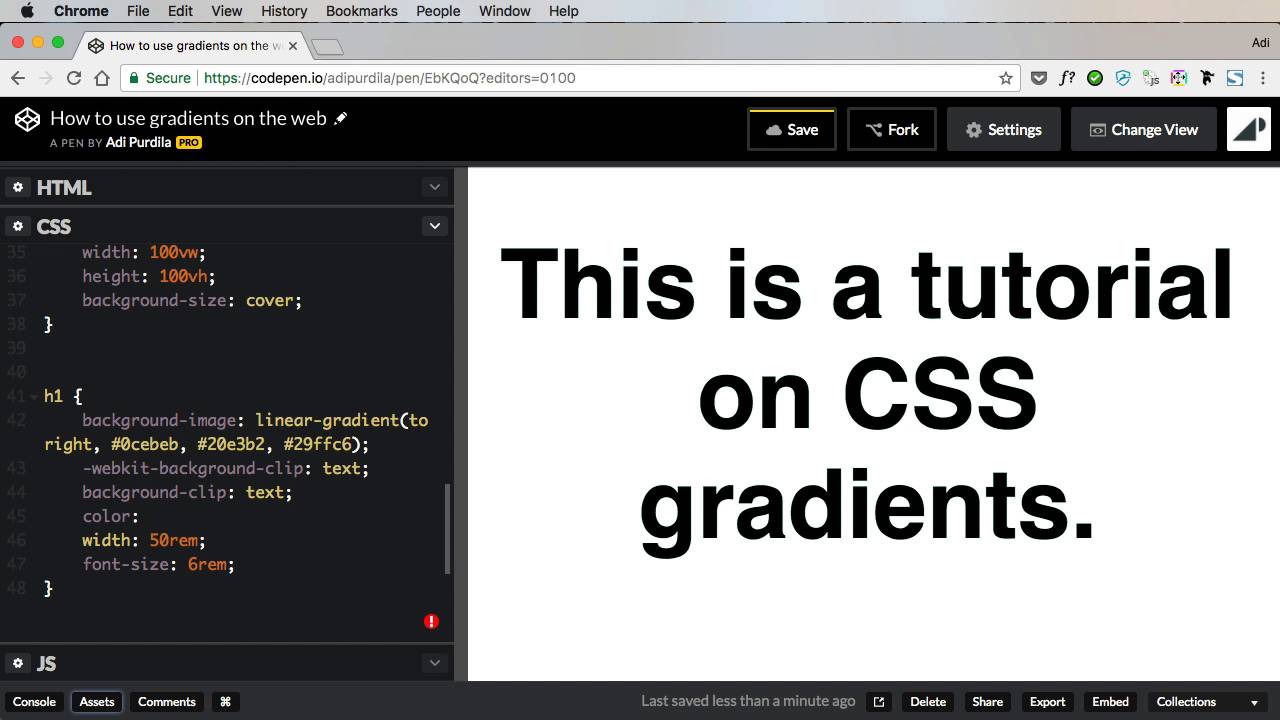Open CSS editor settings gear
Viewport: 1280px width, 720px height.
pos(17,226)
